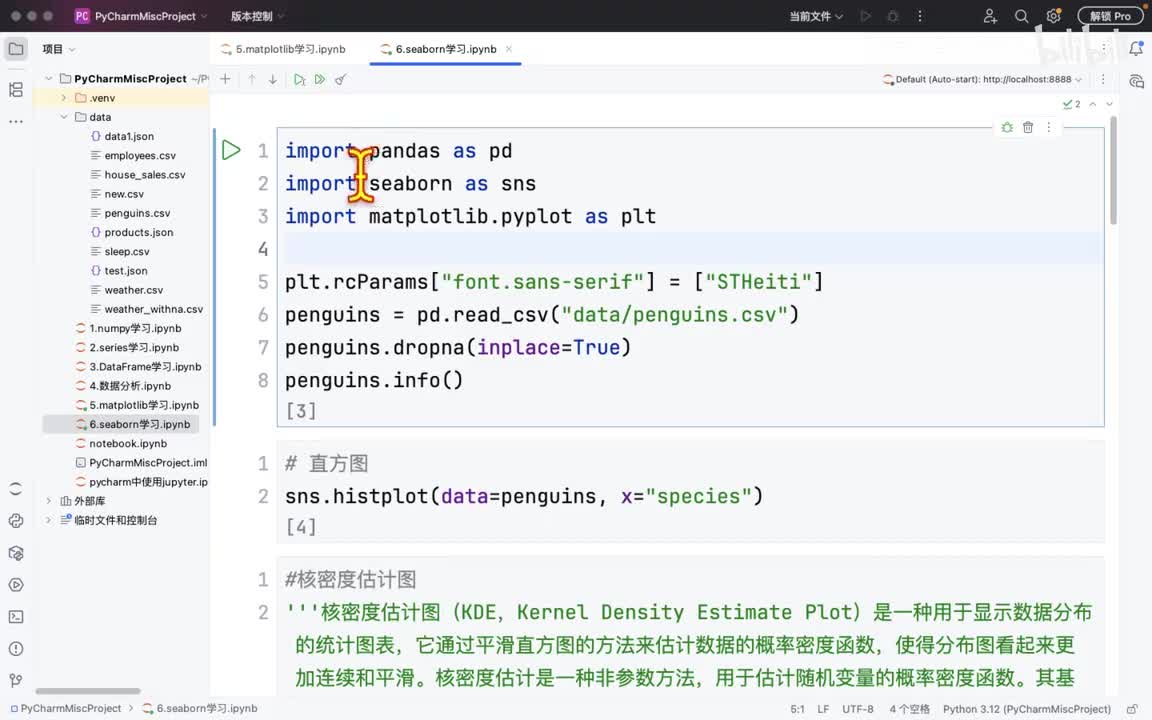Viewport: 1152px width, 720px height.
Task: Add a new cell with plus icon
Action: pos(226,79)
